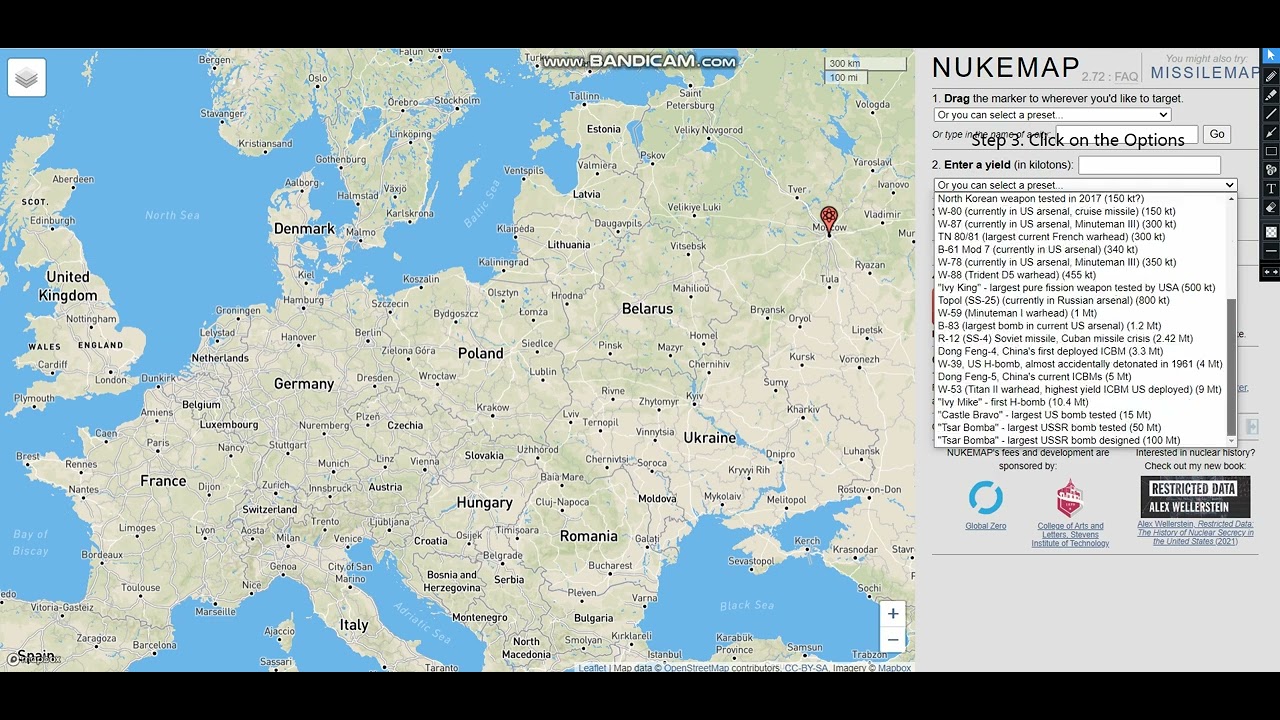Open the Global Zero link
Image resolution: width=1280 pixels, height=720 pixels.
(x=985, y=526)
